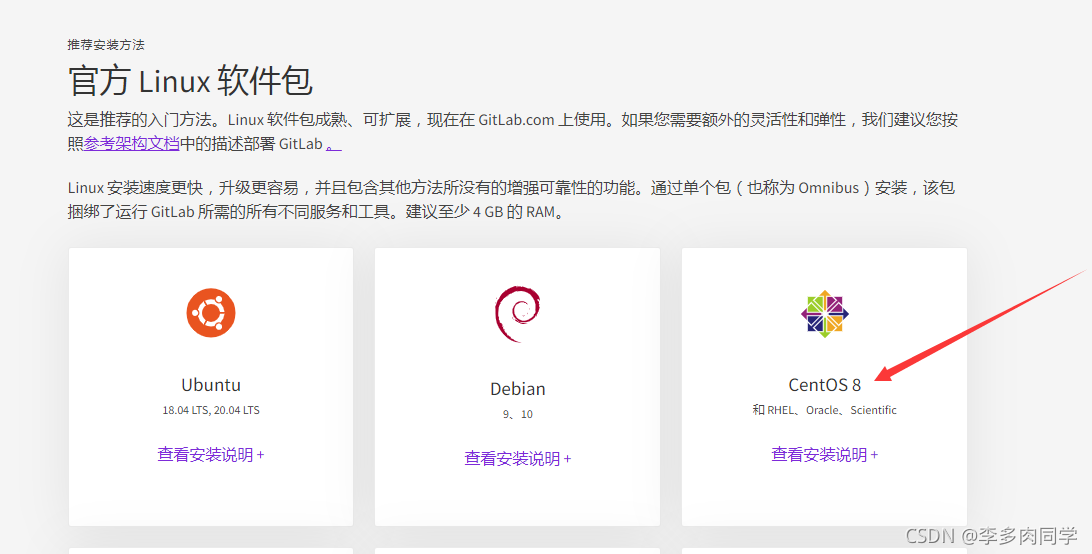Click the CentOS logo icon
Screen dimensions: 1092x554
[825, 314]
